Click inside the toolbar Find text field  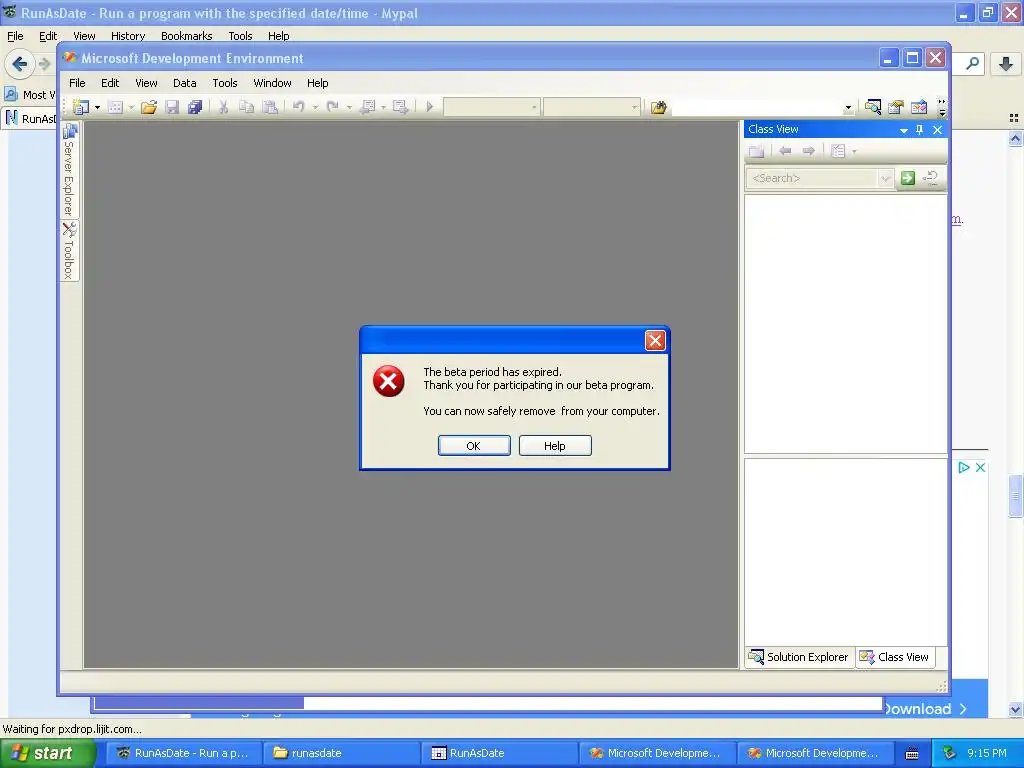pos(756,107)
